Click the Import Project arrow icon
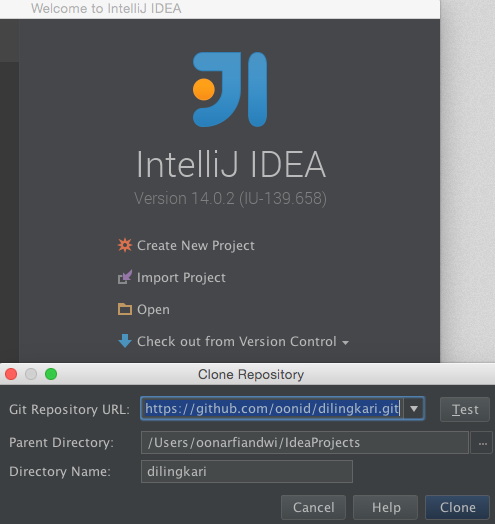The image size is (495, 524). click(125, 277)
